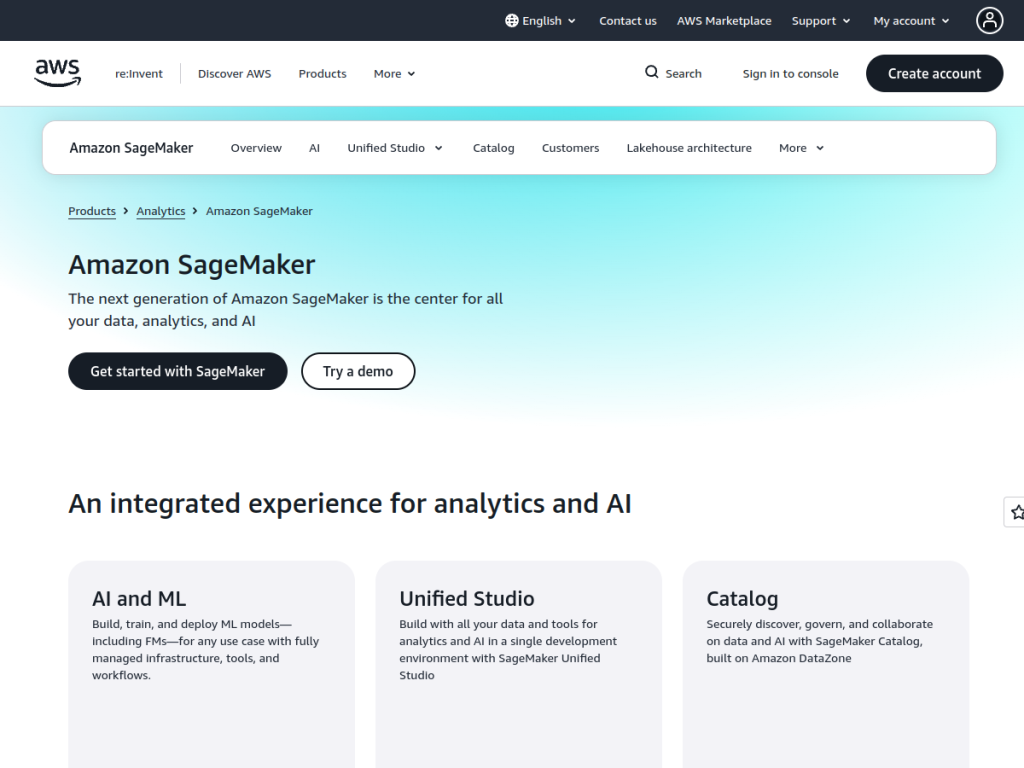This screenshot has height=768, width=1024.
Task: Click the Amazon SageMaker page heading
Action: [191, 264]
